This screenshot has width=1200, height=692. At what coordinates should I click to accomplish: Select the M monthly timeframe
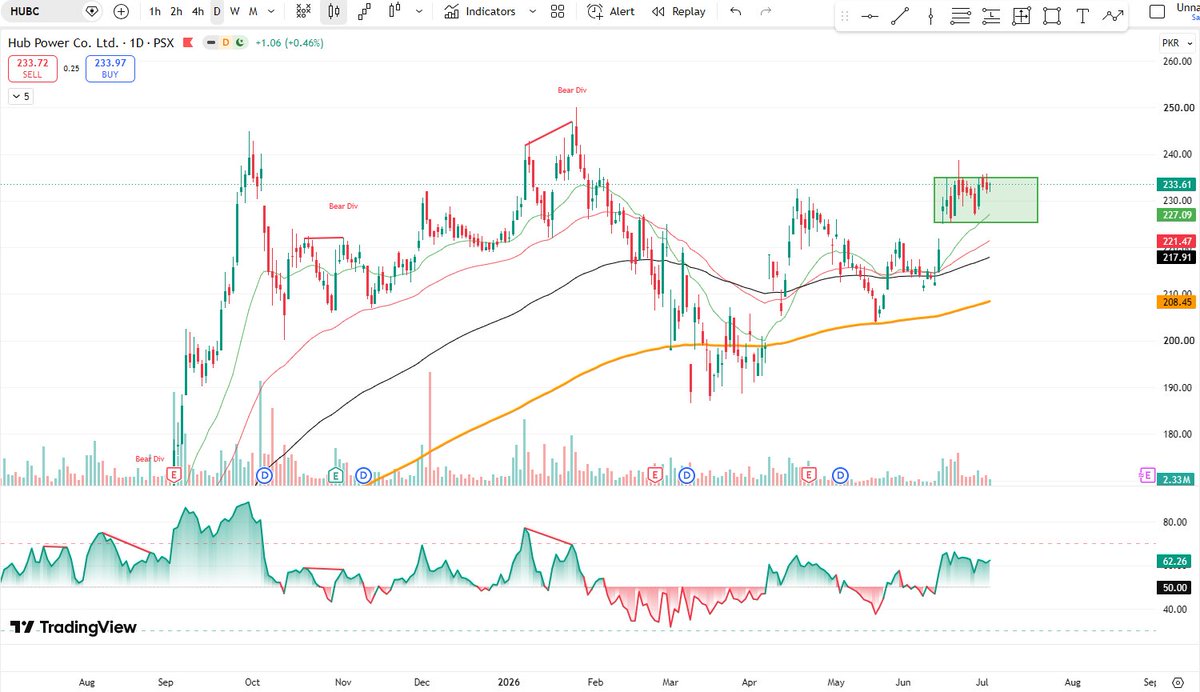point(253,11)
